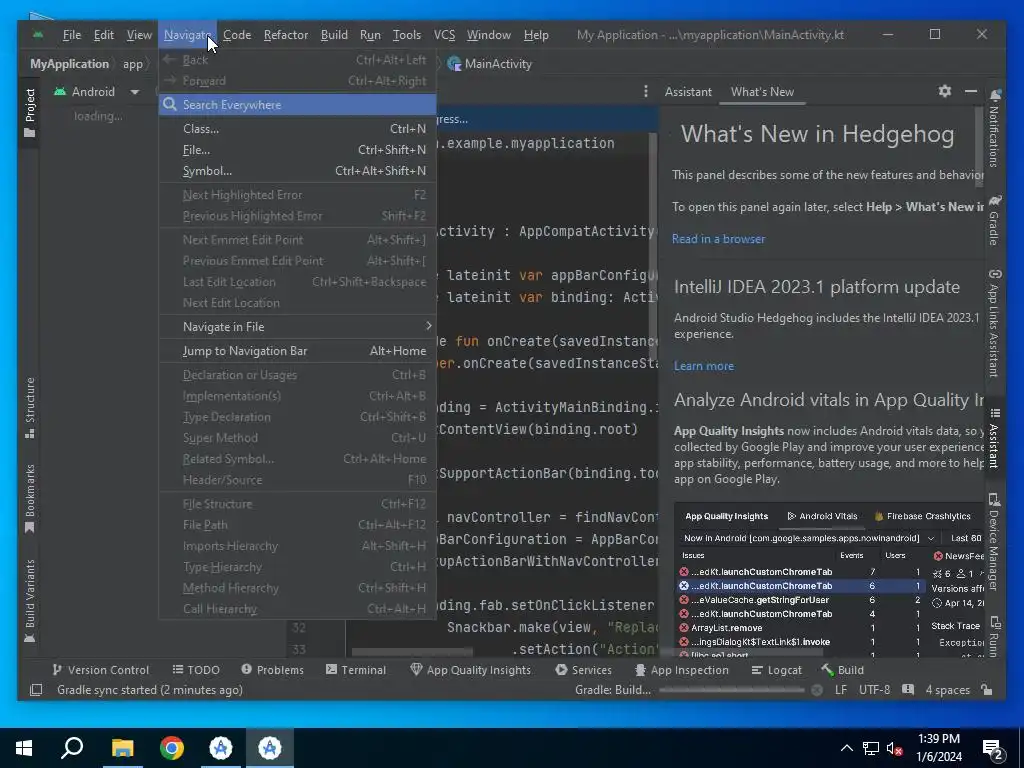Open the VCS menu
The height and width of the screenshot is (768, 1024).
tap(444, 35)
